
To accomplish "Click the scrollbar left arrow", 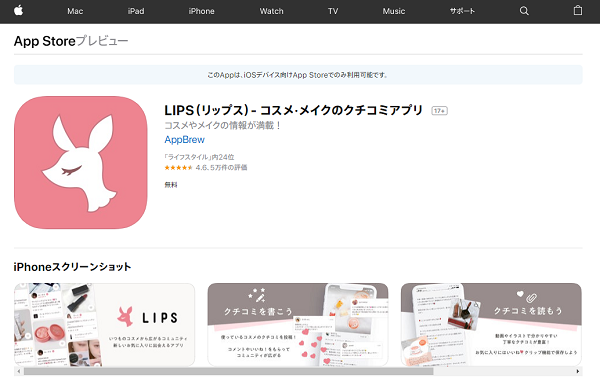I will 19,371.
